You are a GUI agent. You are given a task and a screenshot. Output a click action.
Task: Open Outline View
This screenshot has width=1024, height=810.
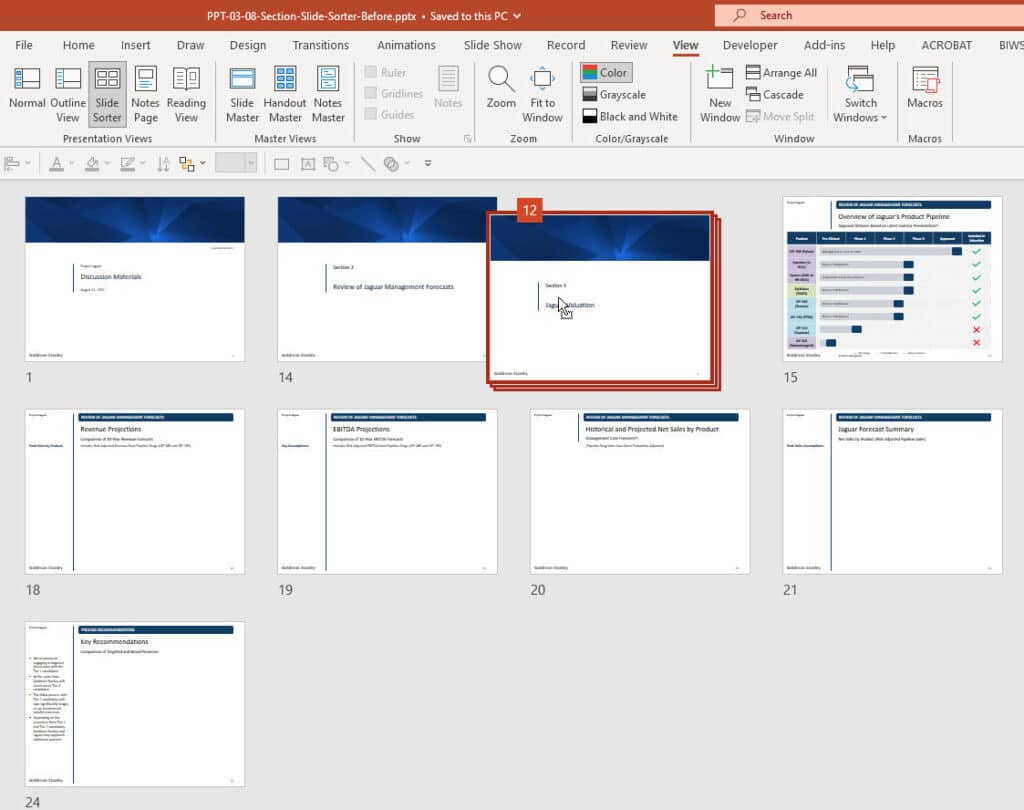(x=67, y=93)
